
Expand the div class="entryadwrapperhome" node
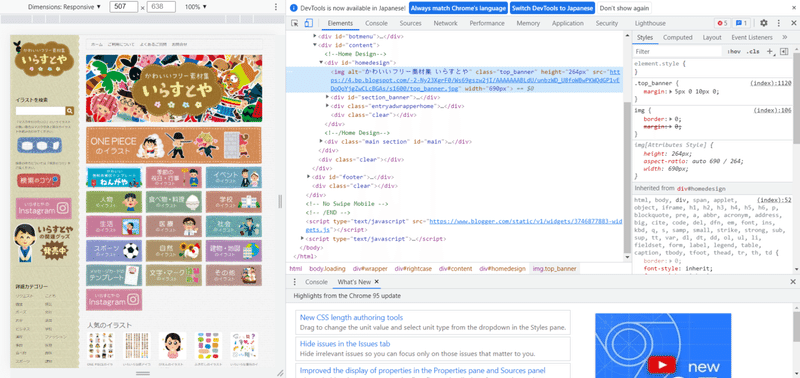coord(328,106)
